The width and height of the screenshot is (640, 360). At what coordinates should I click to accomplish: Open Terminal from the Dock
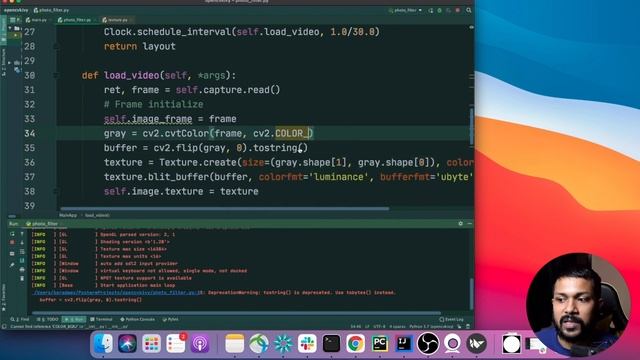pos(331,344)
